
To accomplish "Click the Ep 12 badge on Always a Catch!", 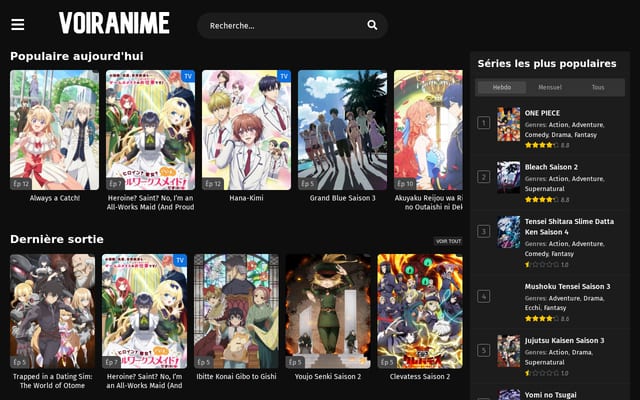I will pos(21,184).
